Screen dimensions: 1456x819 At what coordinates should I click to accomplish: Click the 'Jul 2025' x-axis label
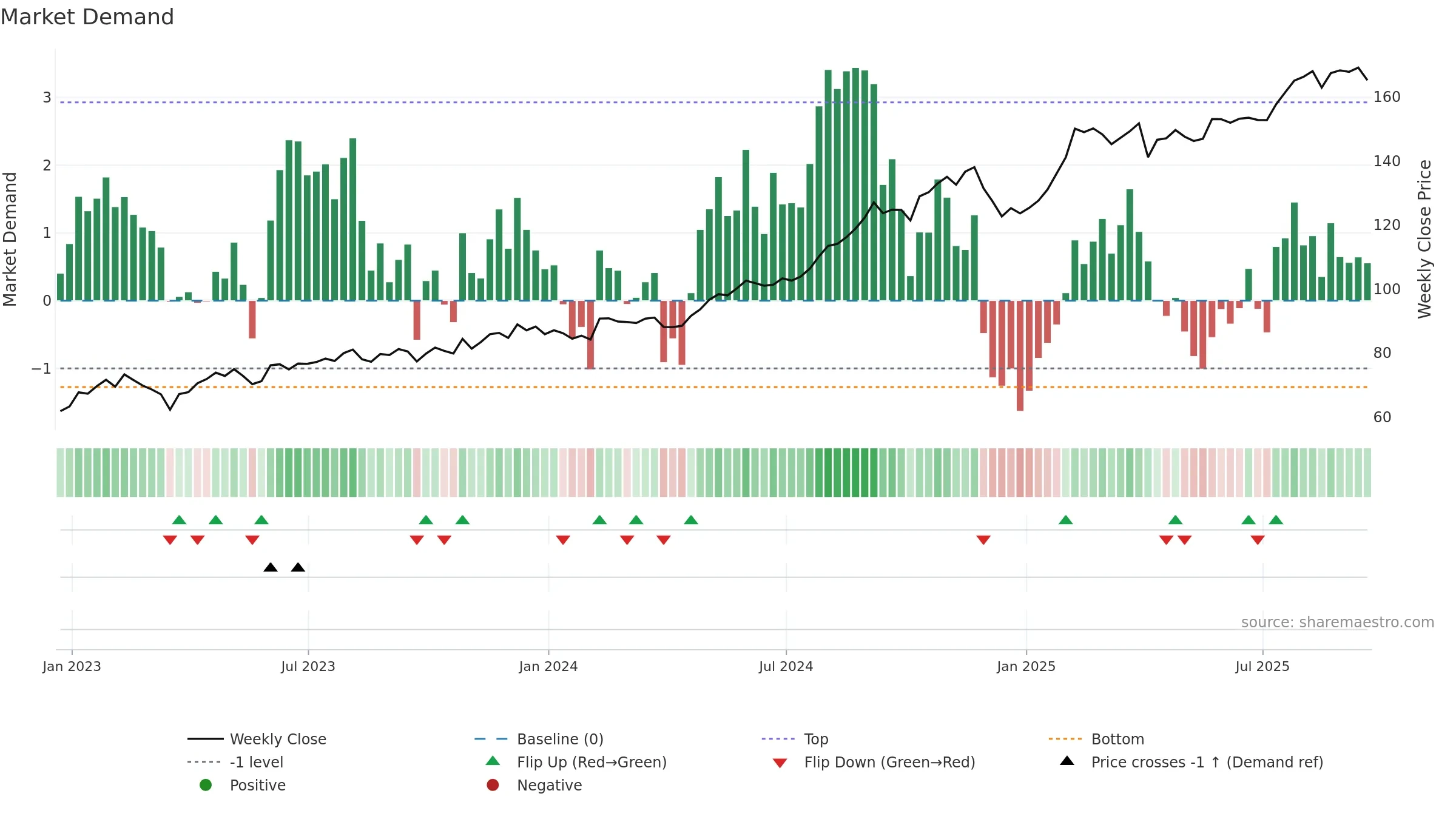coord(1262,666)
